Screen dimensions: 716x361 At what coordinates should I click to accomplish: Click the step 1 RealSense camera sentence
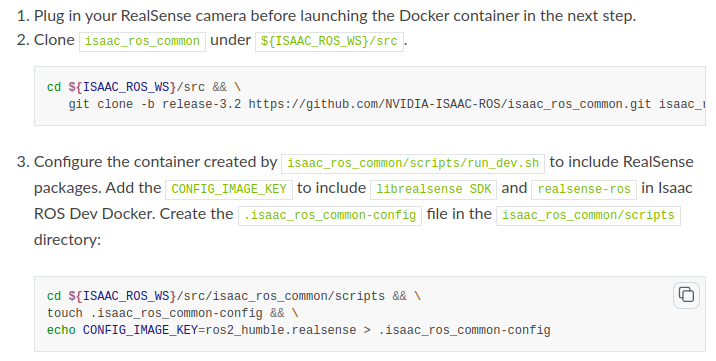[x=335, y=16]
